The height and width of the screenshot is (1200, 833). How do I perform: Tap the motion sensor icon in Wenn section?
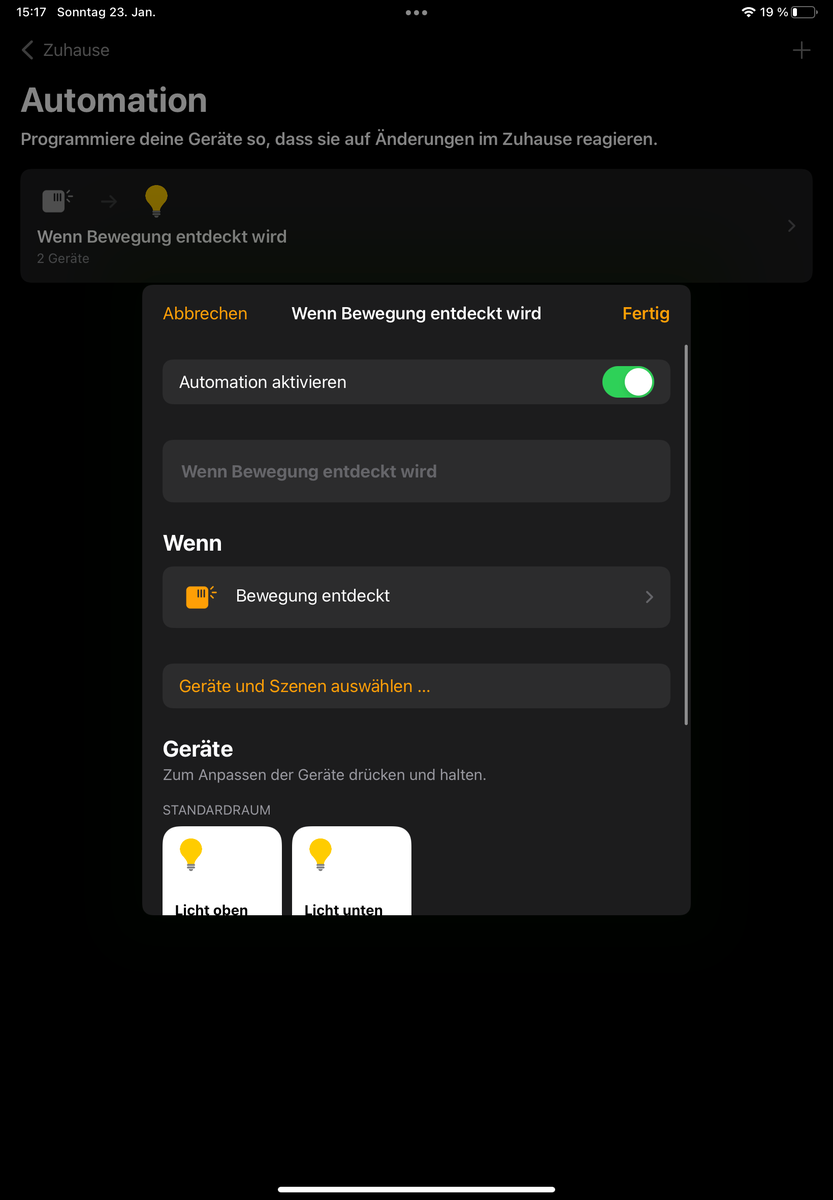pos(200,597)
